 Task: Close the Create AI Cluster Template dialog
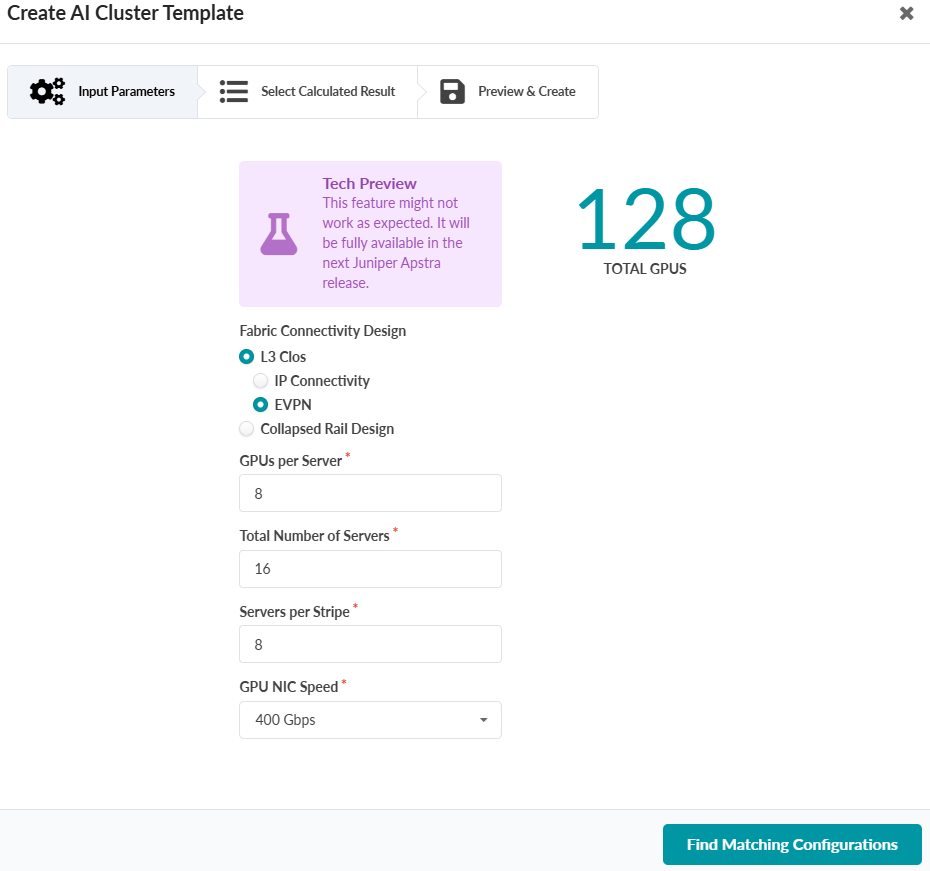(x=906, y=14)
